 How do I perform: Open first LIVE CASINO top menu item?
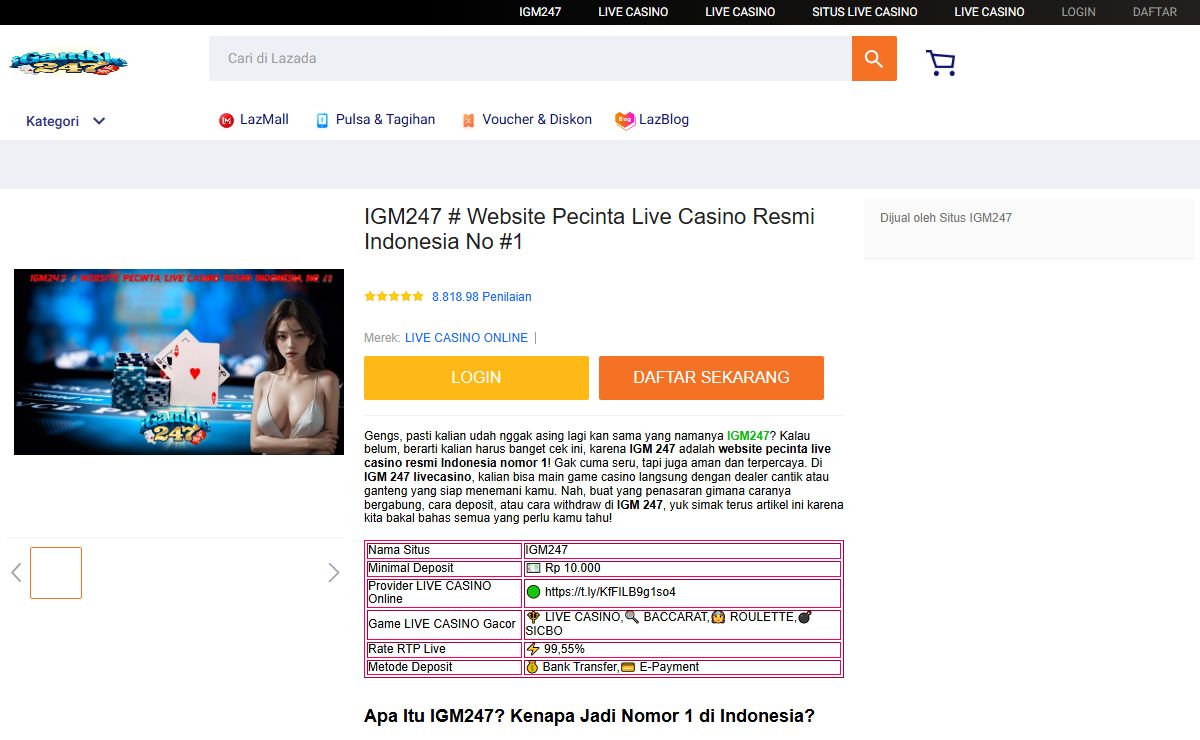633,12
